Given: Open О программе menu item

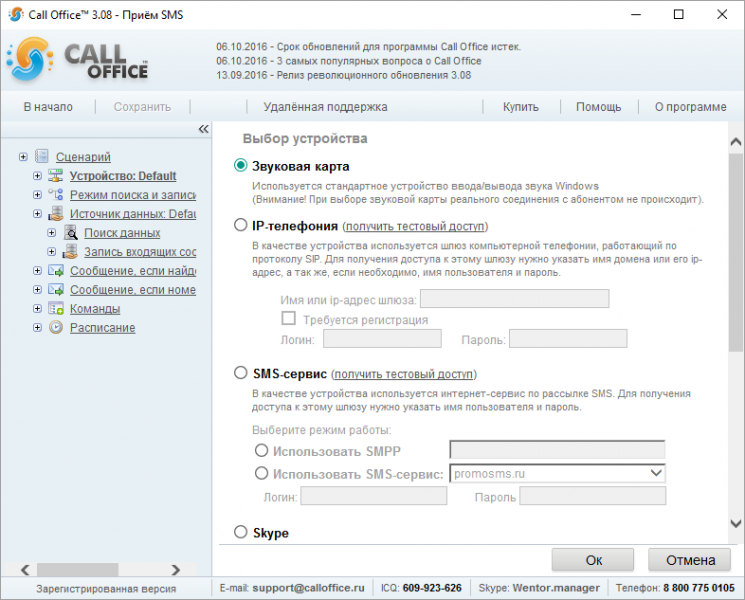Looking at the screenshot, I should click(x=690, y=107).
